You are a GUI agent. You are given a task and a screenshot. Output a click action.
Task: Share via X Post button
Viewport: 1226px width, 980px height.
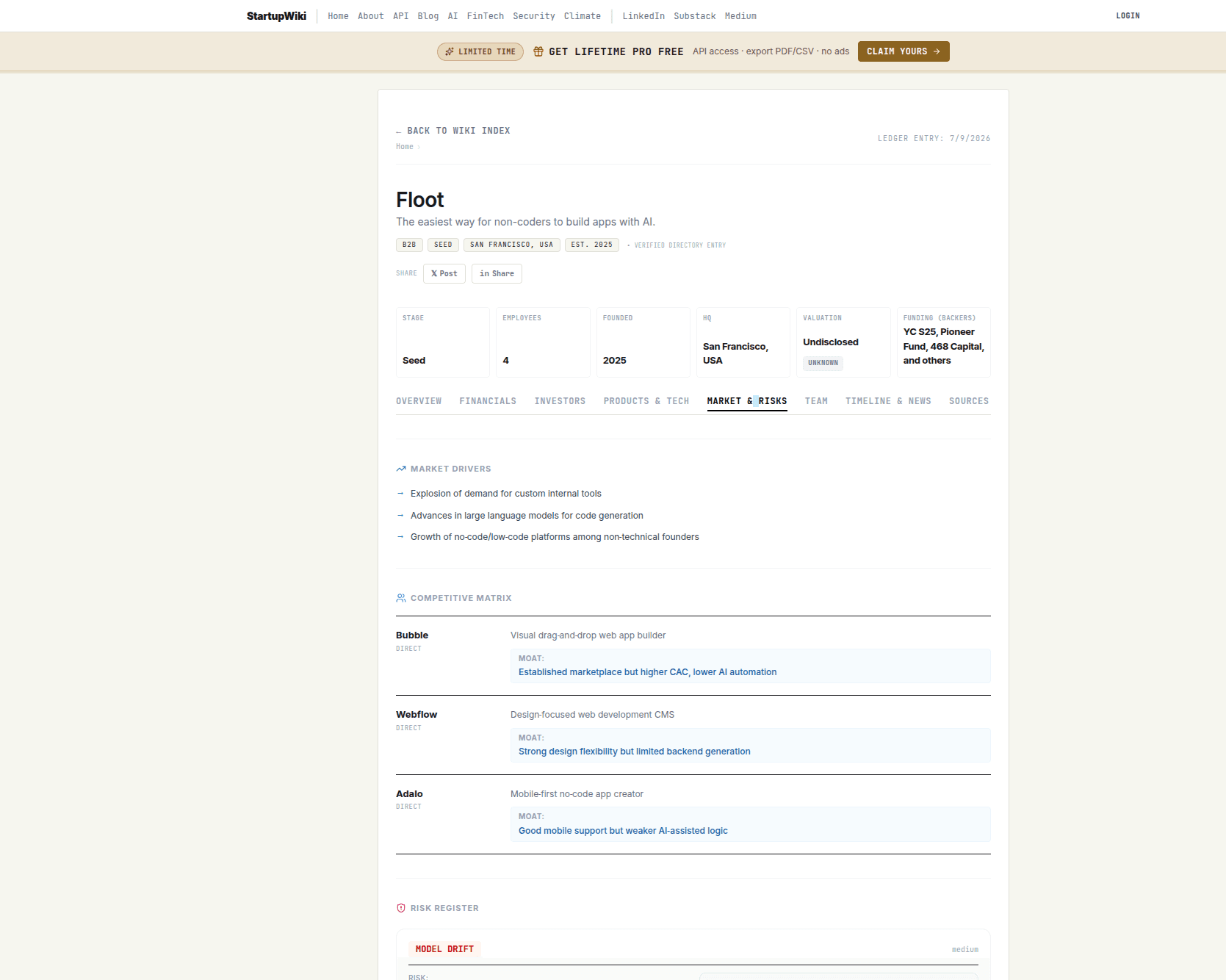click(444, 273)
